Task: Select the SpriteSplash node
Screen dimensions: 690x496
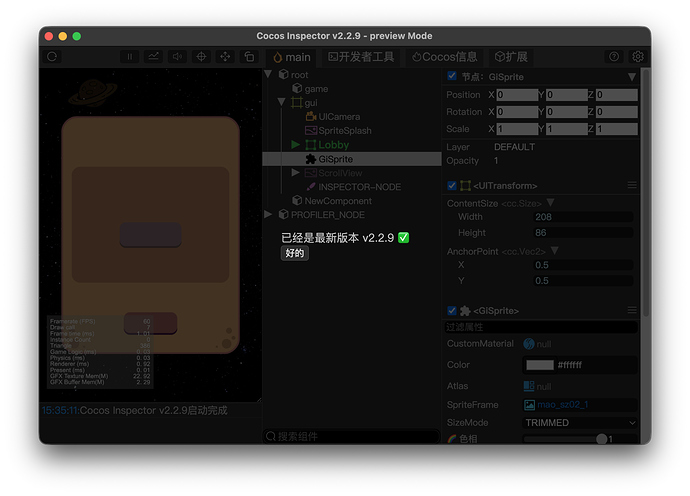Action: click(x=345, y=131)
